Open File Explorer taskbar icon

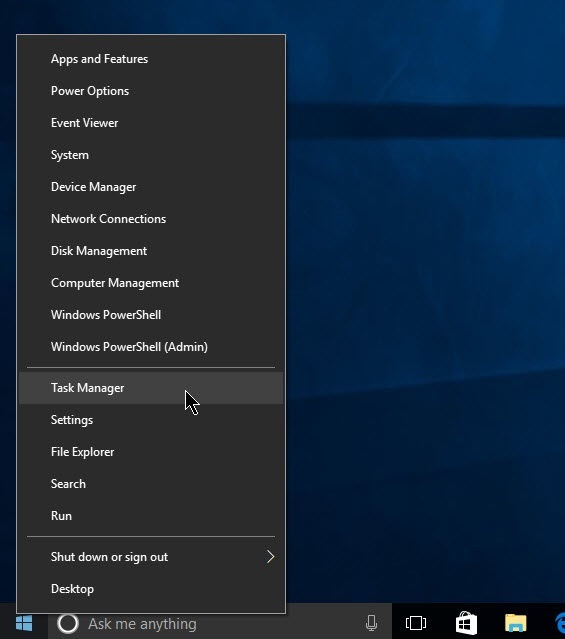(x=516, y=624)
